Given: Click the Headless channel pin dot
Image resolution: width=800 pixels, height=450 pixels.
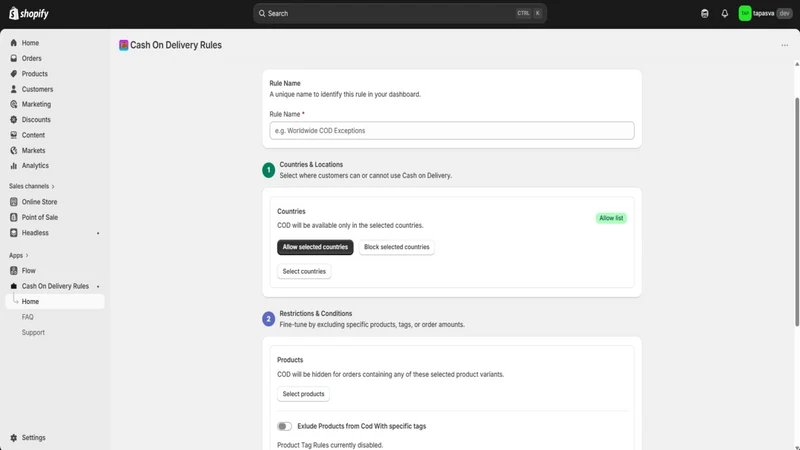Looking at the screenshot, I should [98, 233].
